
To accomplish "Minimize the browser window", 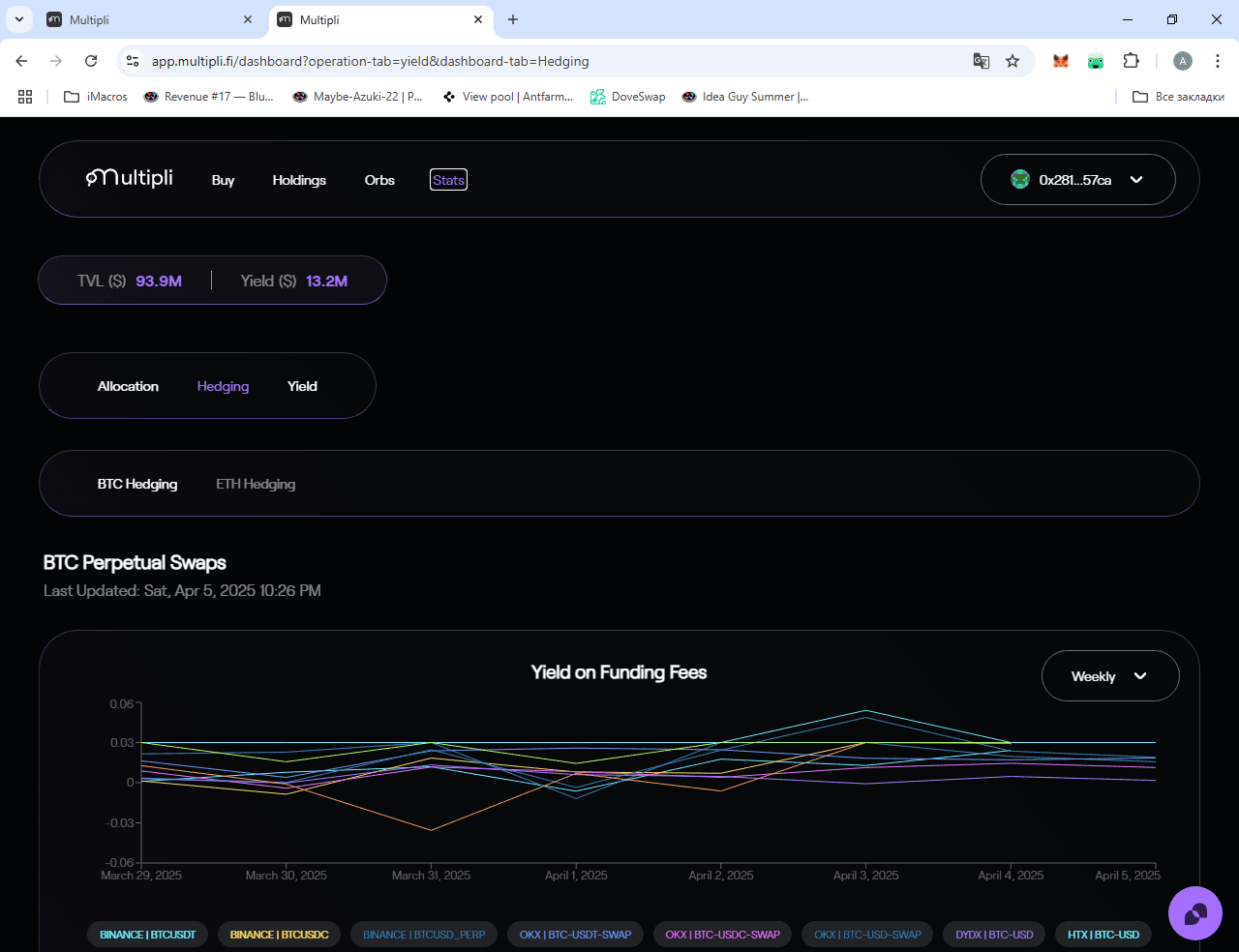I will pos(1128,19).
